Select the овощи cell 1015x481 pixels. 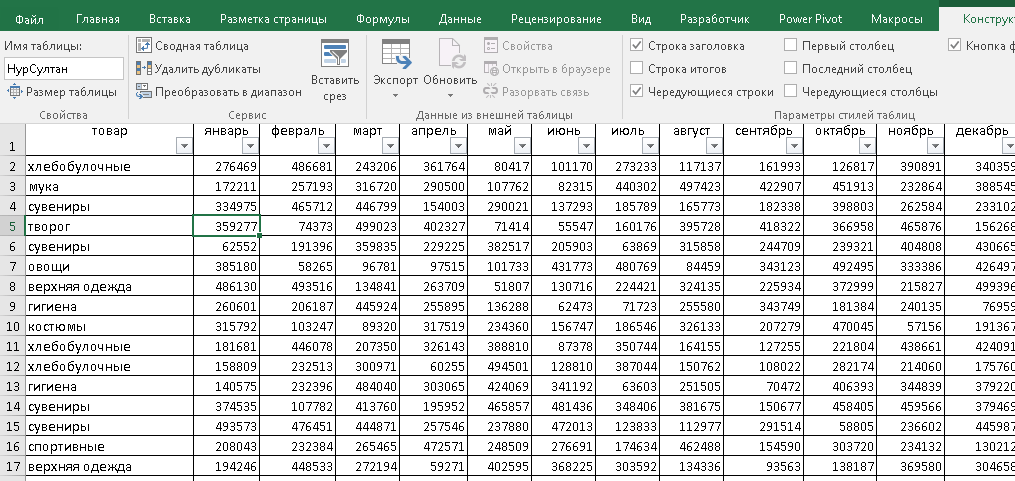[109, 267]
